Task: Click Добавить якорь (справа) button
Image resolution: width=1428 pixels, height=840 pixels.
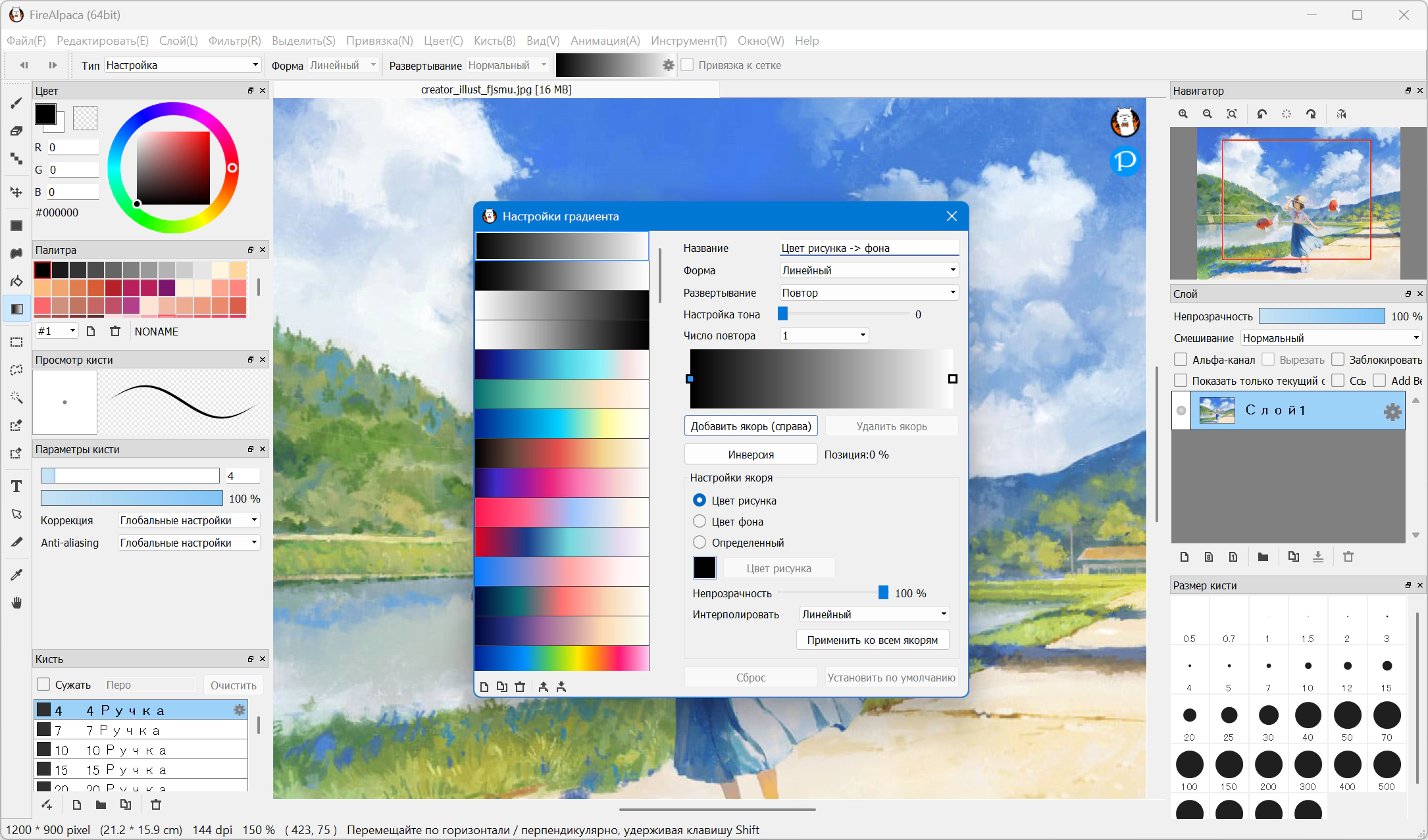Action: 751,426
